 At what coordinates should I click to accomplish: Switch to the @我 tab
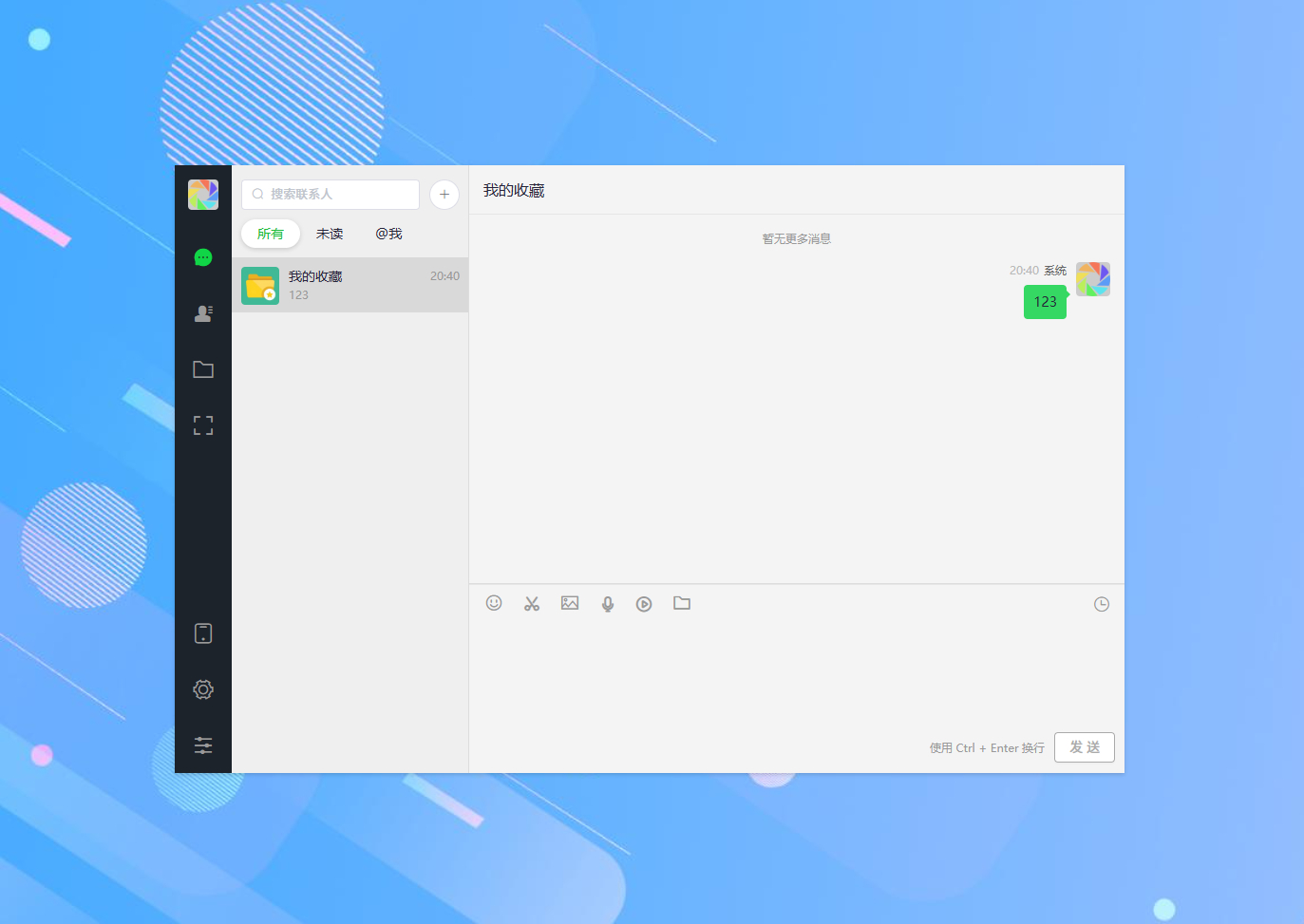388,234
